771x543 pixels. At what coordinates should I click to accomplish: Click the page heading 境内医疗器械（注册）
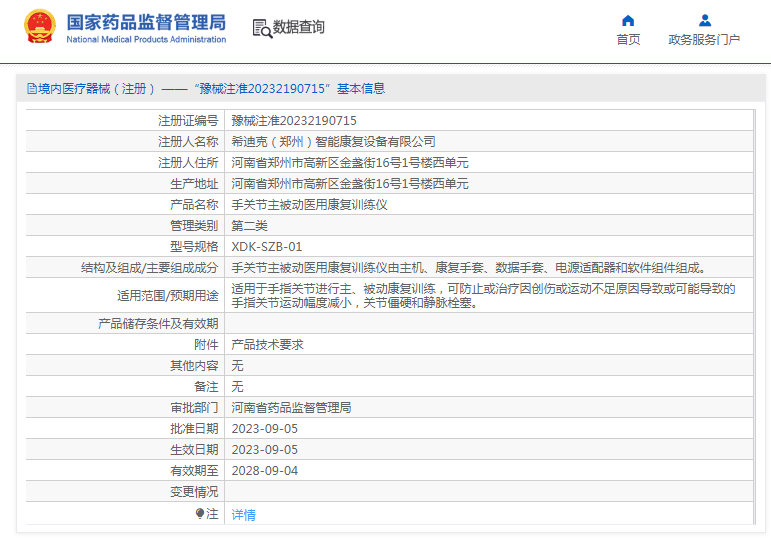[96, 89]
